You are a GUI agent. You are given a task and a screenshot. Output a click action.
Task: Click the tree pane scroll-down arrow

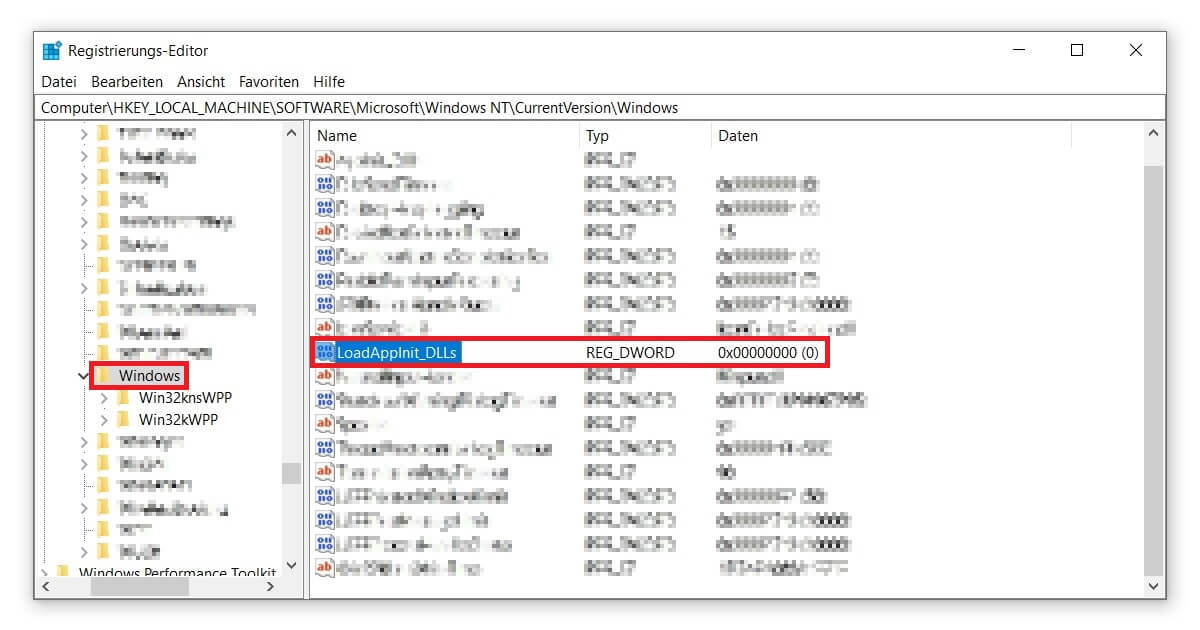click(x=291, y=566)
